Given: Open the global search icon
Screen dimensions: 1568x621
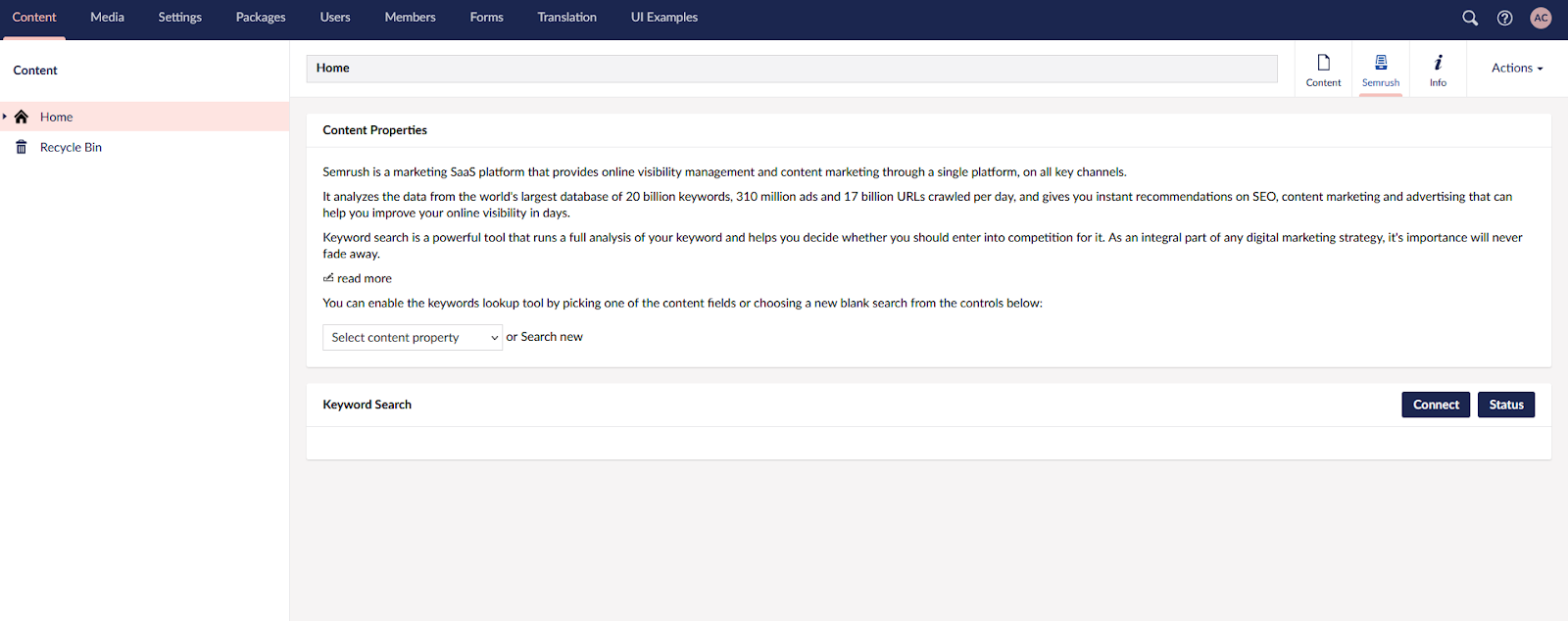Looking at the screenshot, I should (x=1470, y=18).
